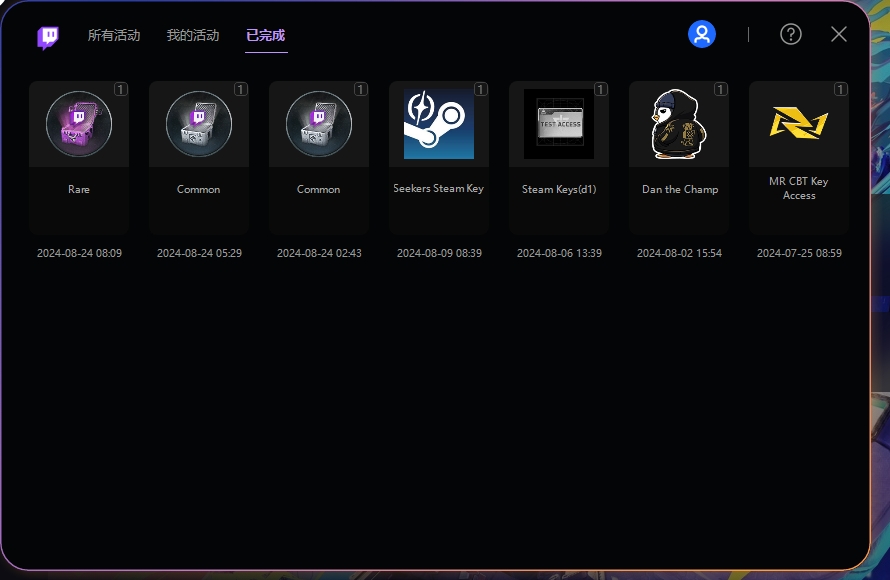Click the purple Rare chest icon

tap(79, 124)
